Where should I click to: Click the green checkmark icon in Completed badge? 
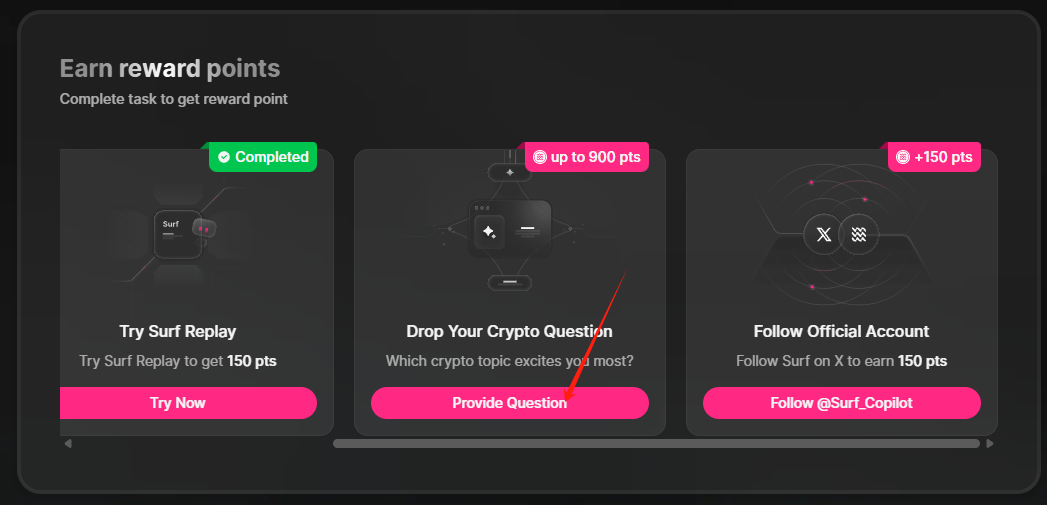(224, 157)
